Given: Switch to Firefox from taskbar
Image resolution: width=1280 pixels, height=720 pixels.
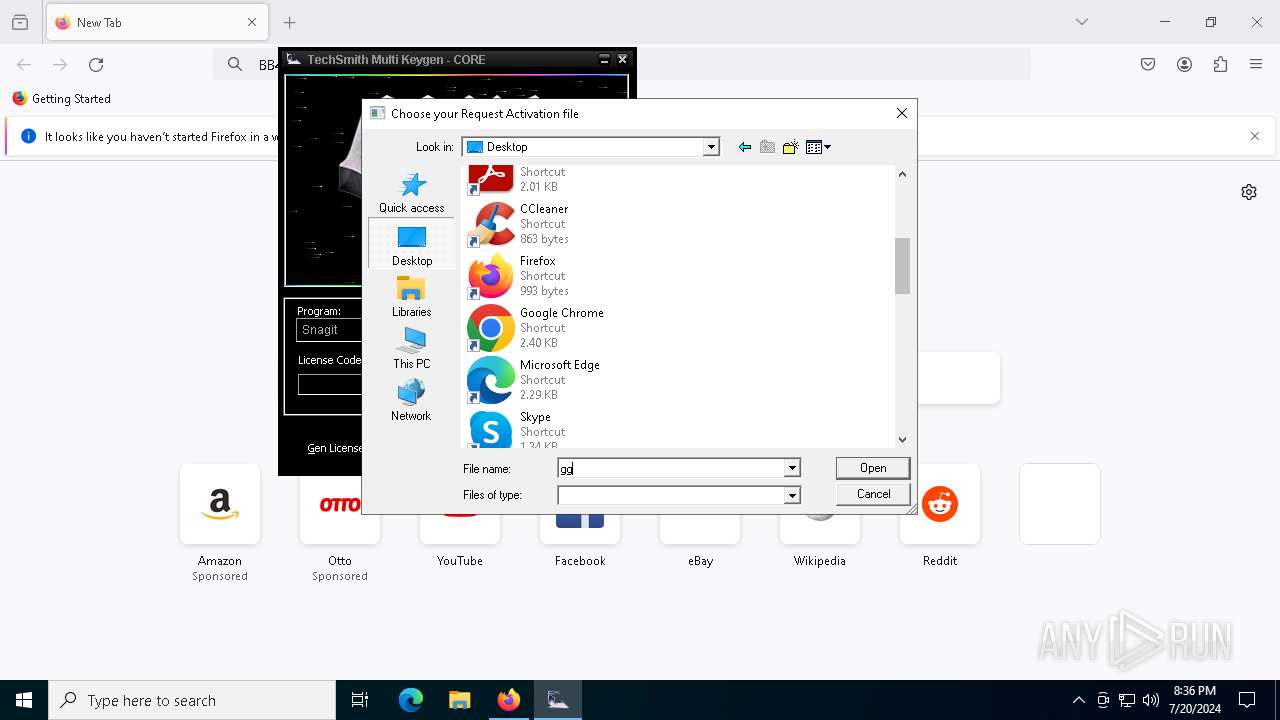Looking at the screenshot, I should [x=508, y=700].
